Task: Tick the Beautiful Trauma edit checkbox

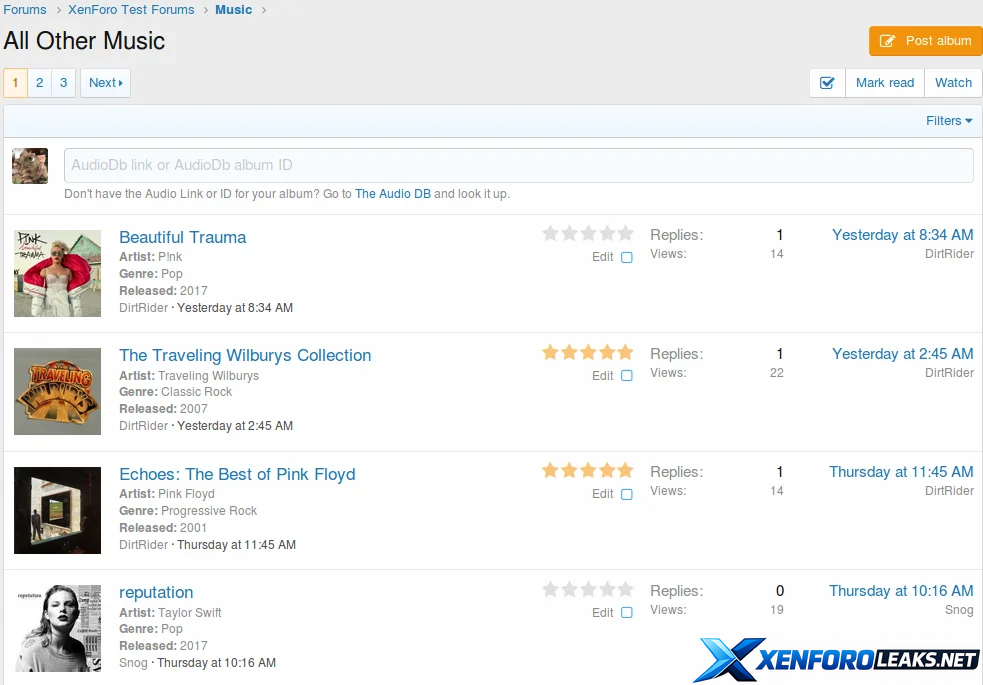Action: pos(627,257)
